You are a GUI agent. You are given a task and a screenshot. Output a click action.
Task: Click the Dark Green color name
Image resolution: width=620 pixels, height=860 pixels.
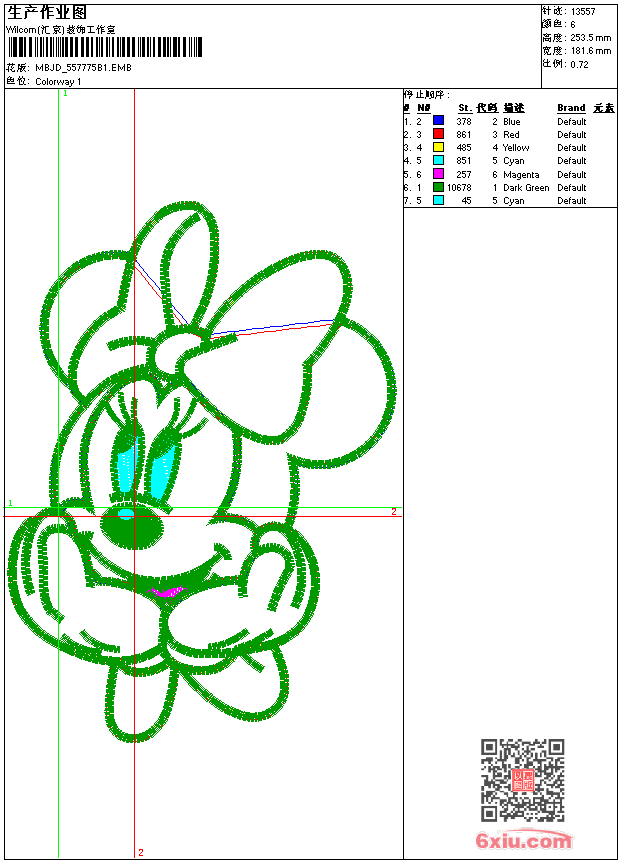[x=526, y=188]
